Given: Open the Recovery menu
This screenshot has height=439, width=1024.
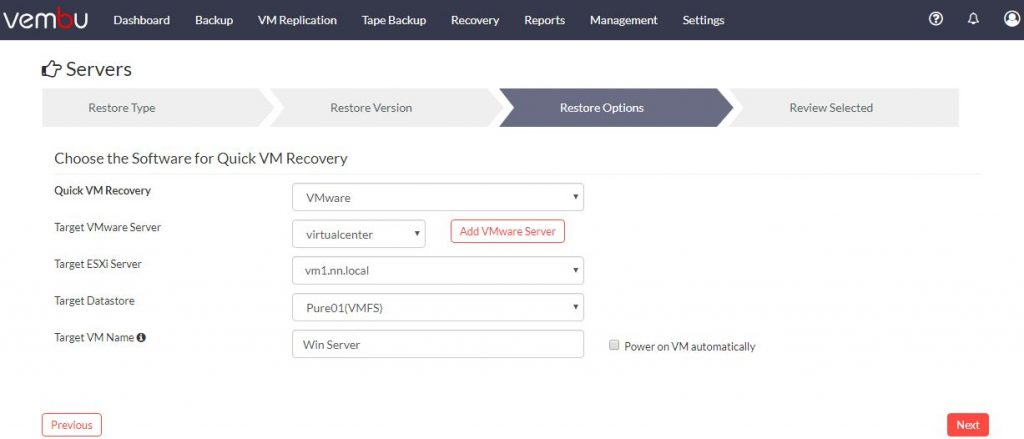Looking at the screenshot, I should point(475,20).
